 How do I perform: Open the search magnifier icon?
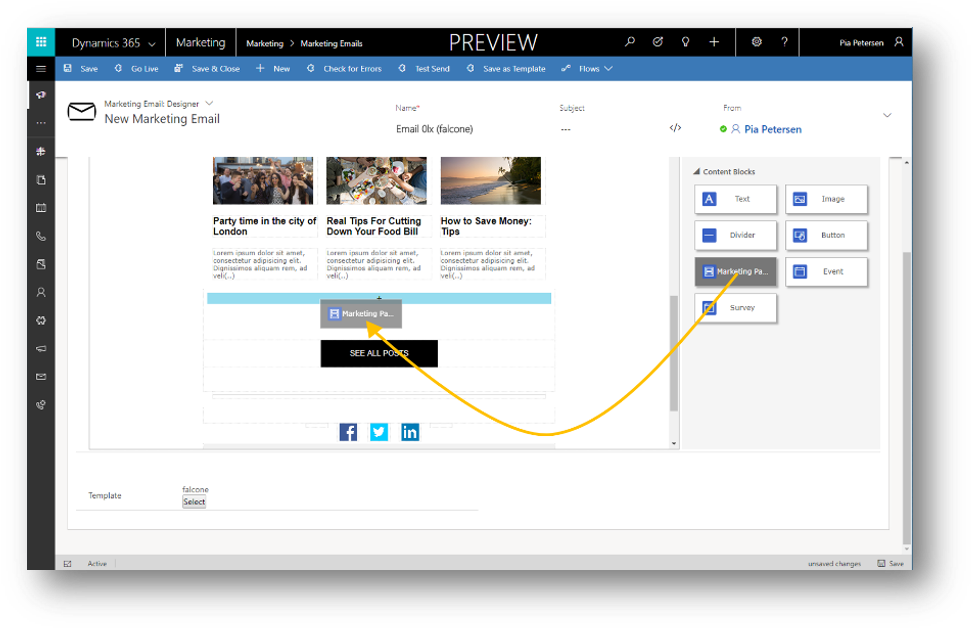(630, 42)
